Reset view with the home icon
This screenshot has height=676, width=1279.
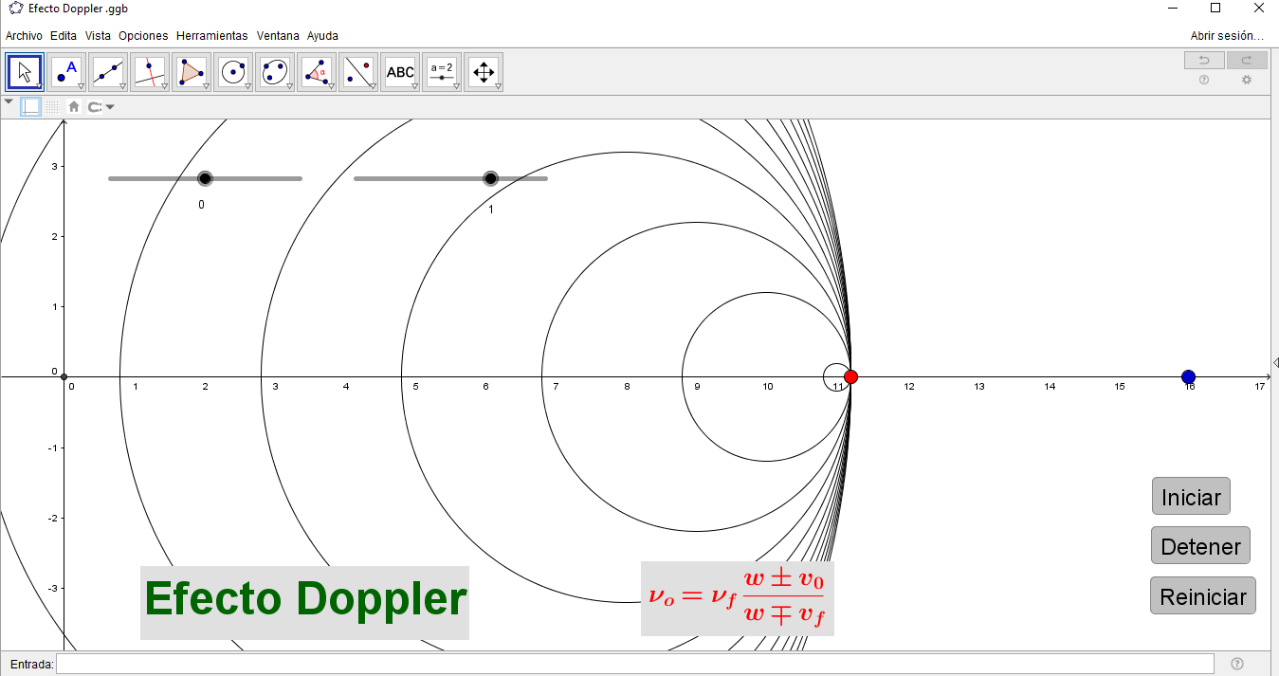click(x=74, y=107)
